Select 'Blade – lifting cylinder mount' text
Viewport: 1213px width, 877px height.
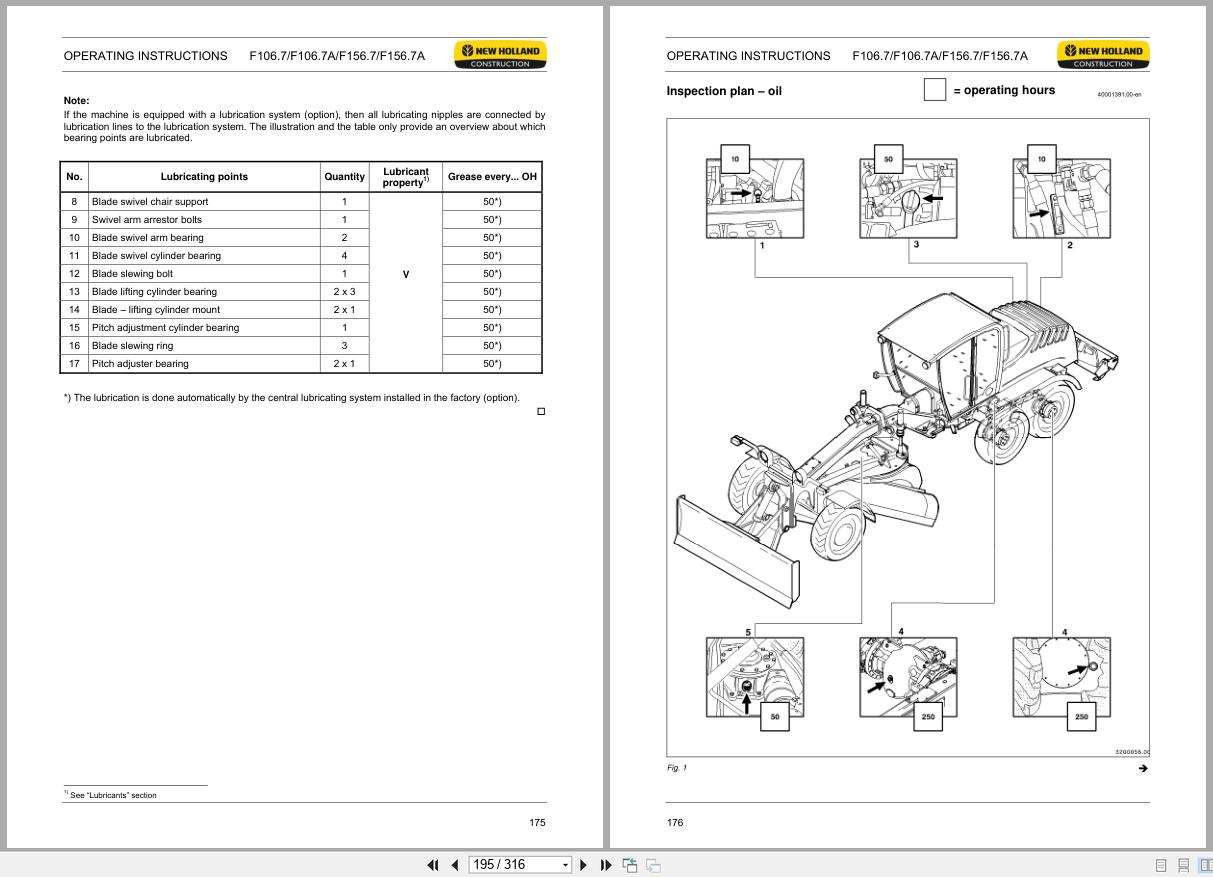pos(156,309)
